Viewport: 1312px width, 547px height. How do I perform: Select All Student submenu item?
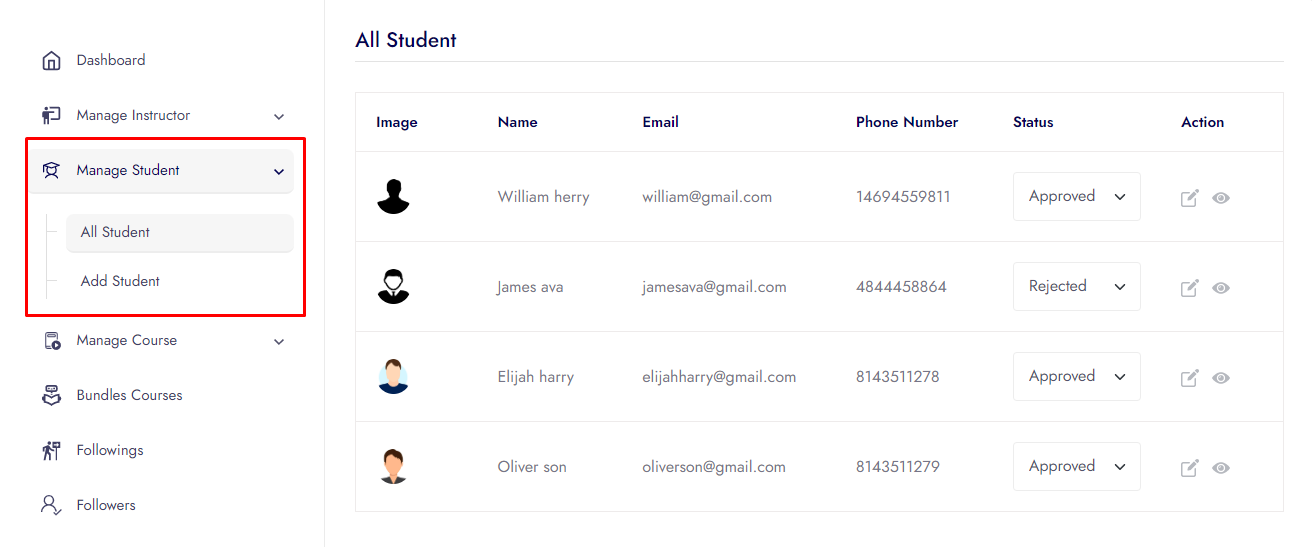(115, 232)
